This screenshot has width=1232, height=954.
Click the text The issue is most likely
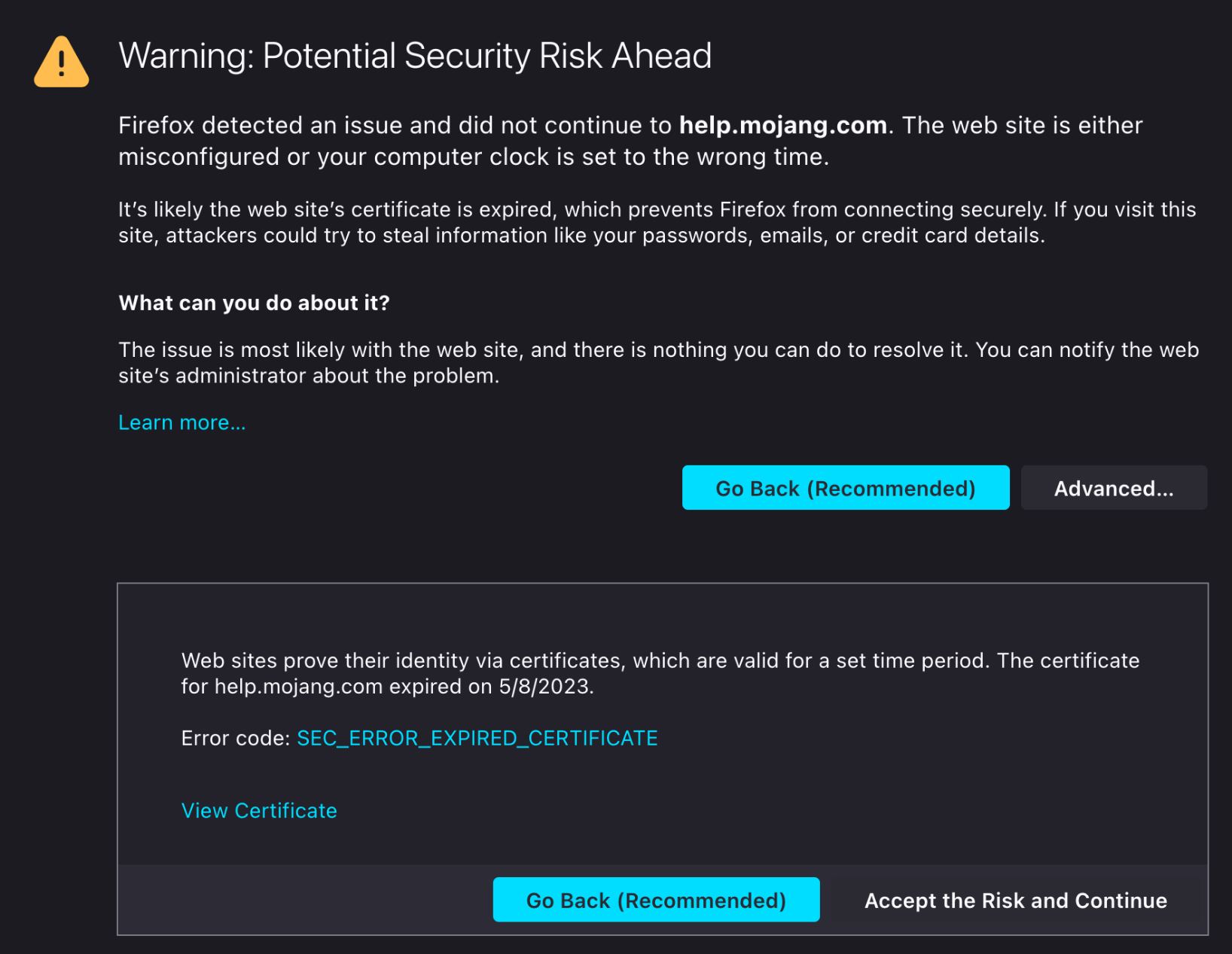215,350
